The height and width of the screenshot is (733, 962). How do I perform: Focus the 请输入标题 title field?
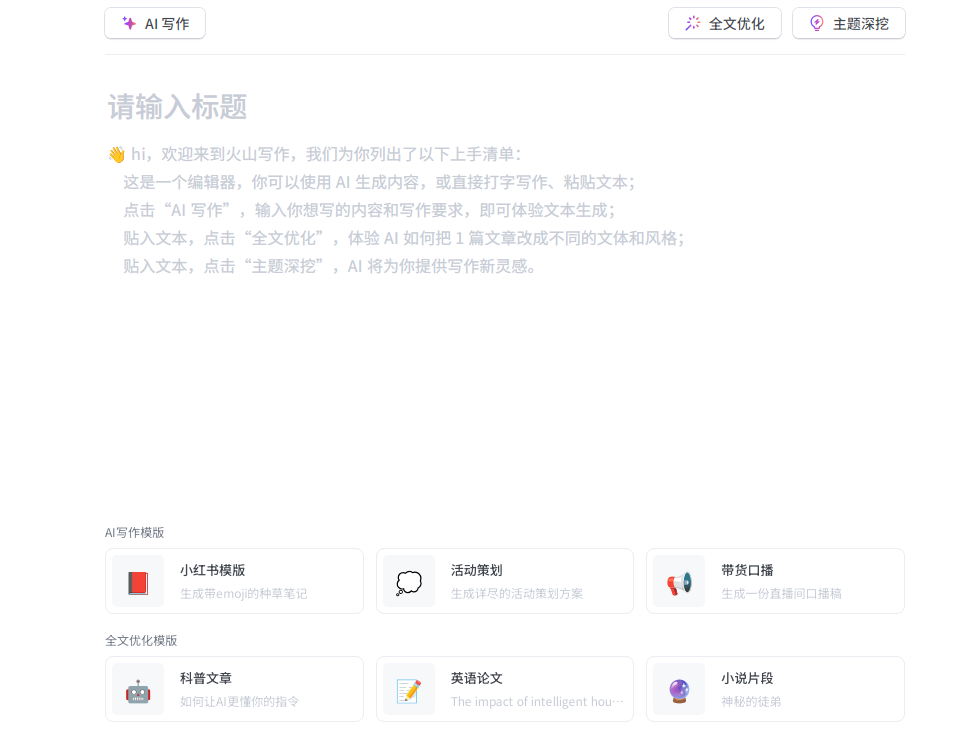tap(178, 107)
